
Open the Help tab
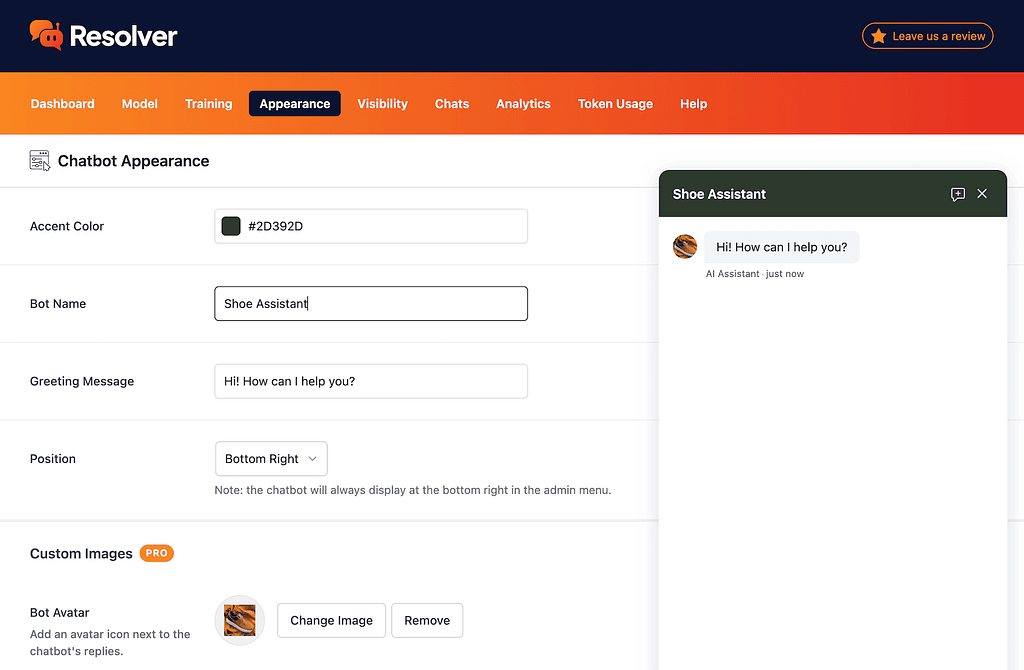tap(693, 104)
